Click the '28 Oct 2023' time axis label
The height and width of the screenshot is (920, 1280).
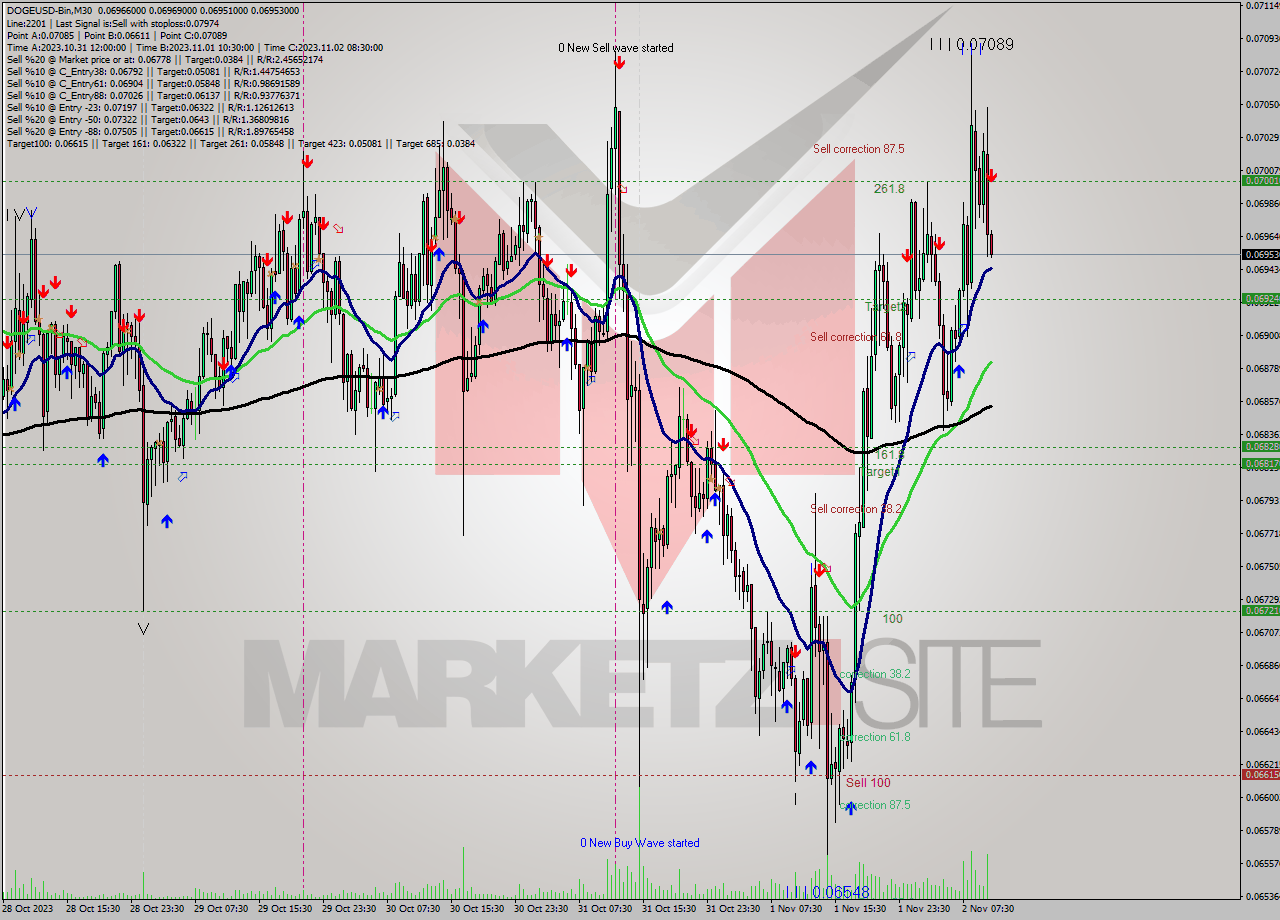26,909
